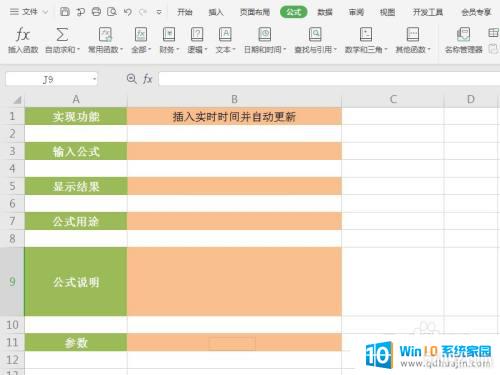Select cell A5 labeled 显示结果
The height and width of the screenshot is (375, 500).
76,186
